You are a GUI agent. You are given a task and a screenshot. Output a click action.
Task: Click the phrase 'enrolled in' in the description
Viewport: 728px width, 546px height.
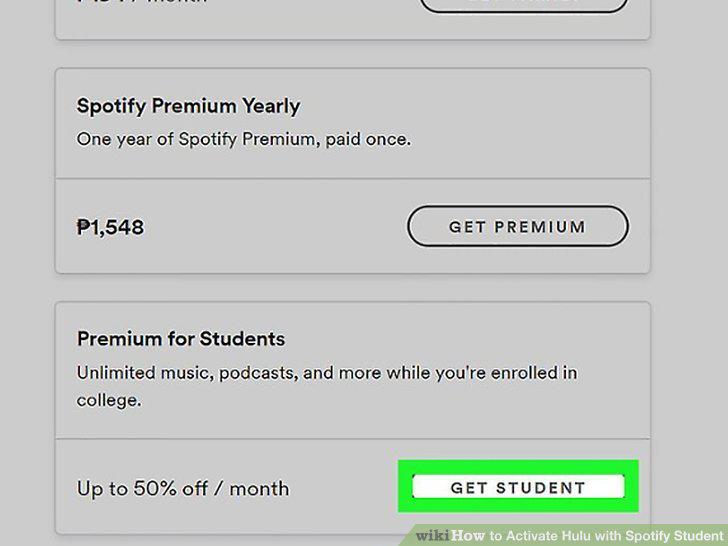tap(534, 373)
